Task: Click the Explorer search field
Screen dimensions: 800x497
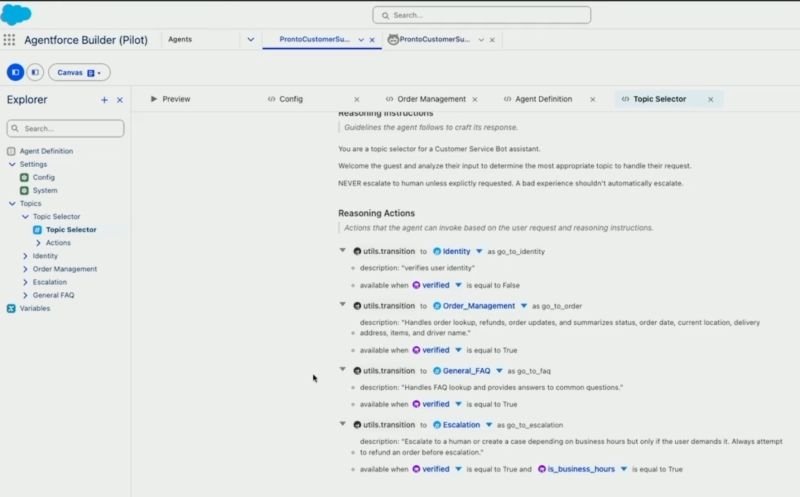Action: pos(65,129)
